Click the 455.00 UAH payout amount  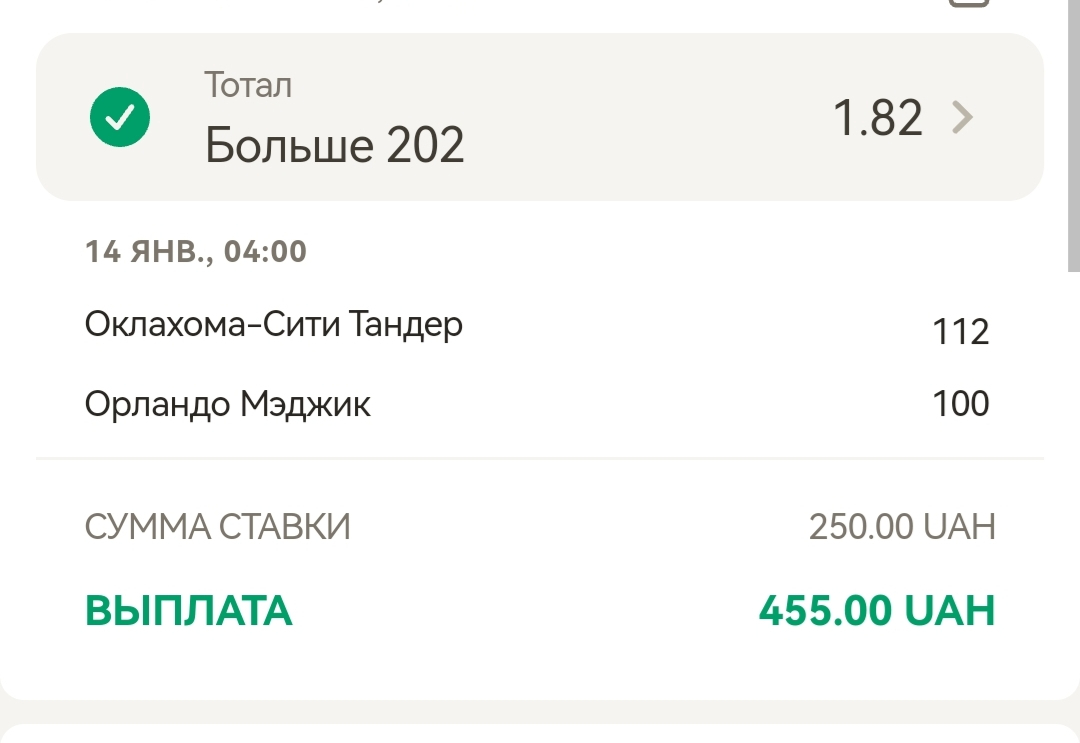click(876, 610)
